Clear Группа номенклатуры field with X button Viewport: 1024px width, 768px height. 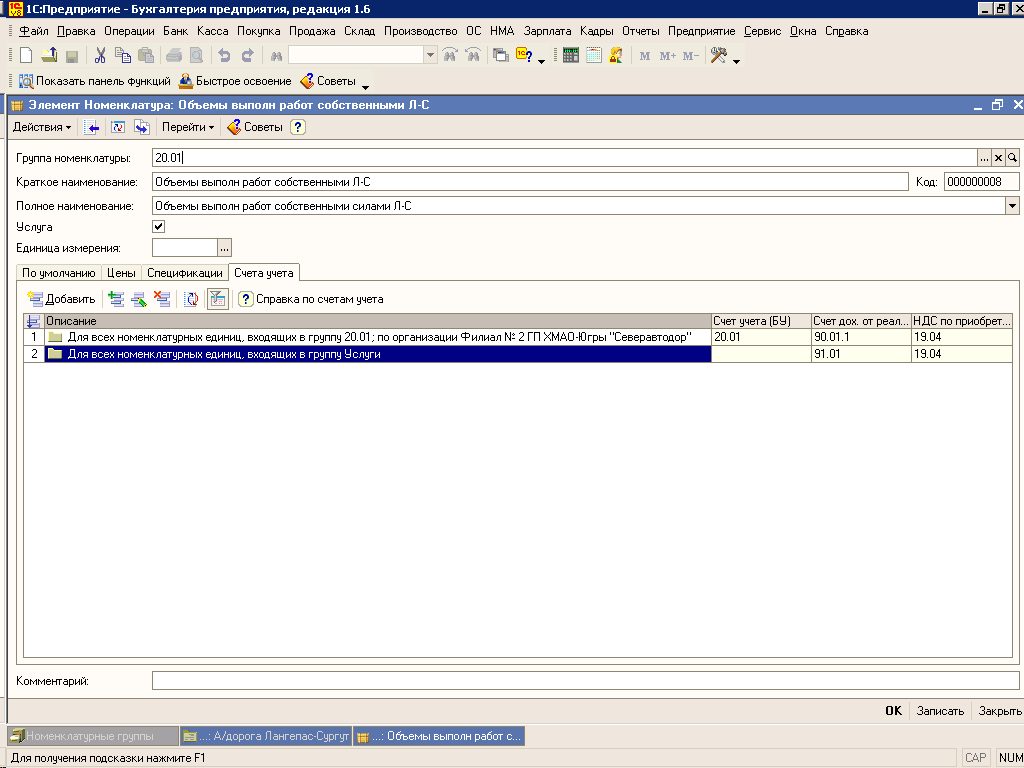tap(998, 158)
